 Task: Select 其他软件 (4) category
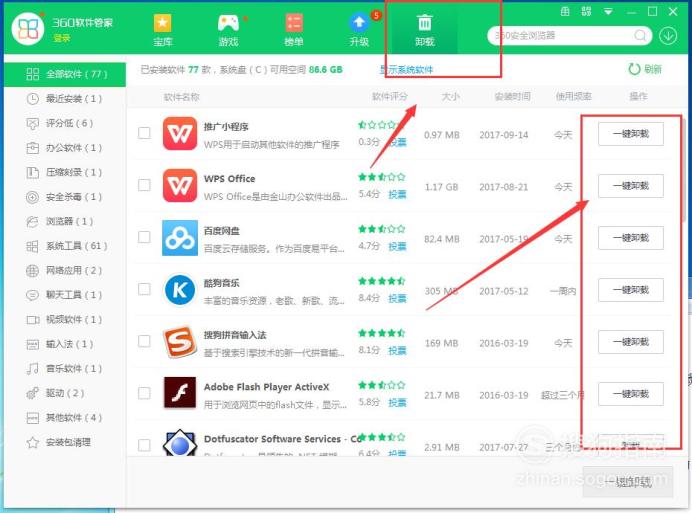point(65,417)
